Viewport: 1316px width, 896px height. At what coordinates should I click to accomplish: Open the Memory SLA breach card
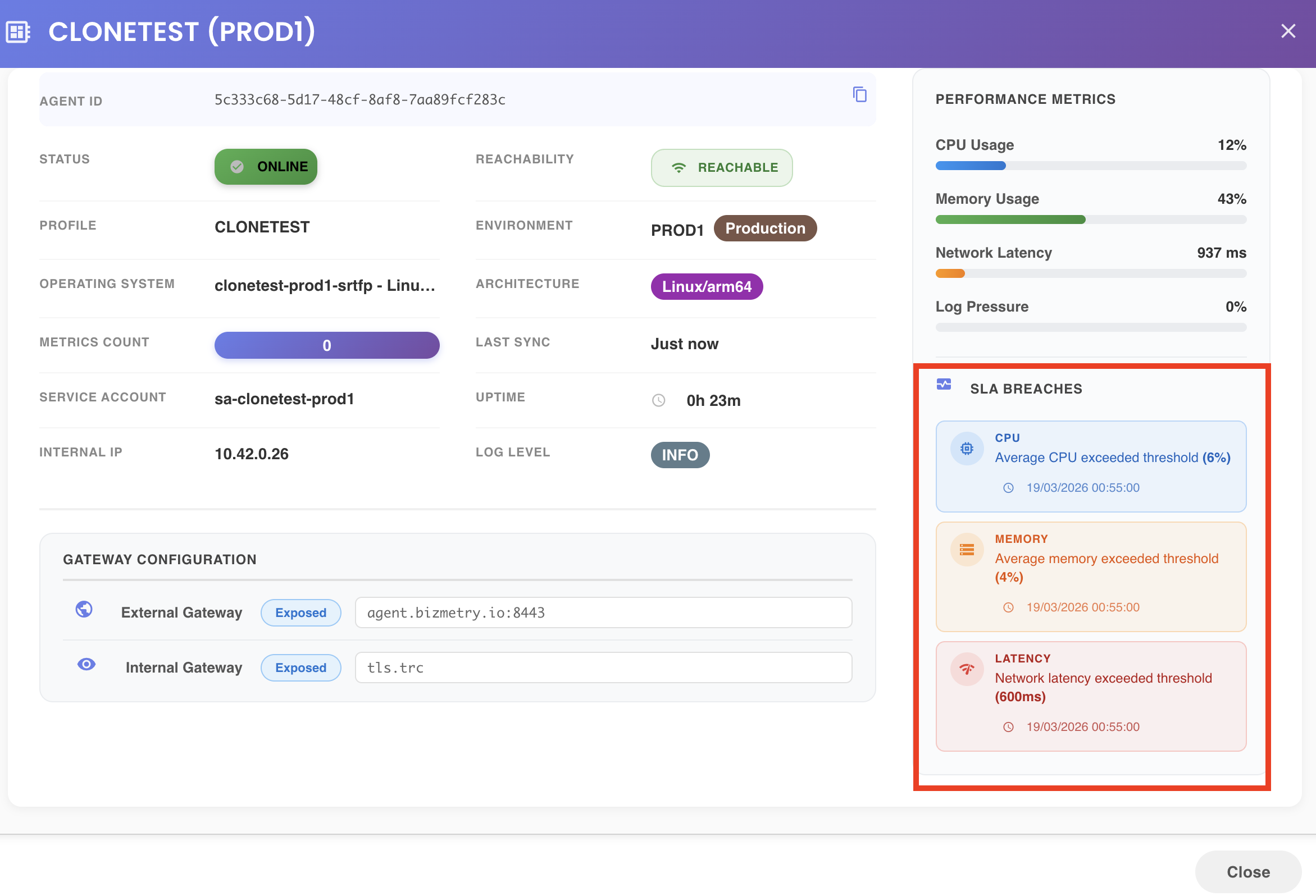click(1091, 577)
